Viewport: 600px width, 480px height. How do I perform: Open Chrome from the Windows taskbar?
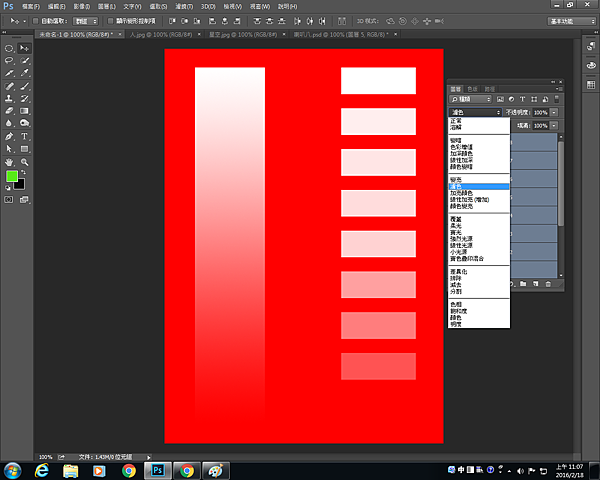click(128, 470)
